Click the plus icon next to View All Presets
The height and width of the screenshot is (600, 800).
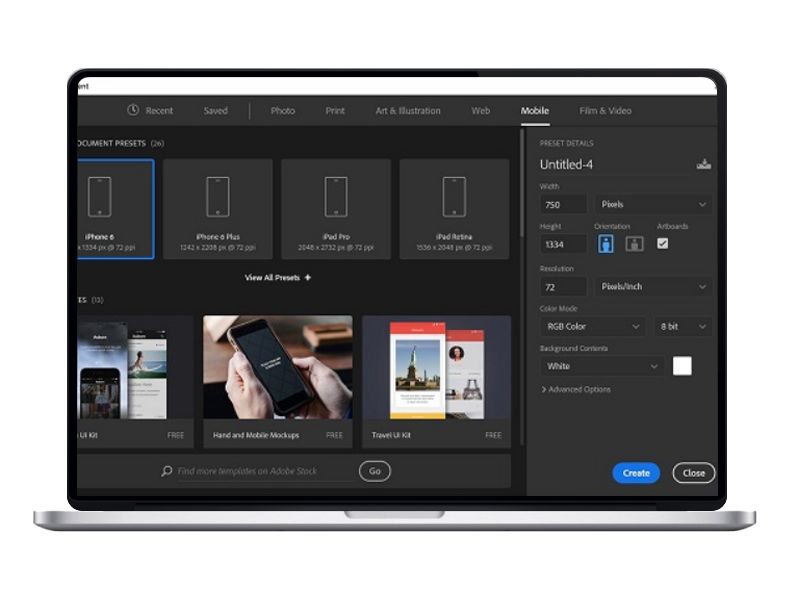click(x=308, y=278)
